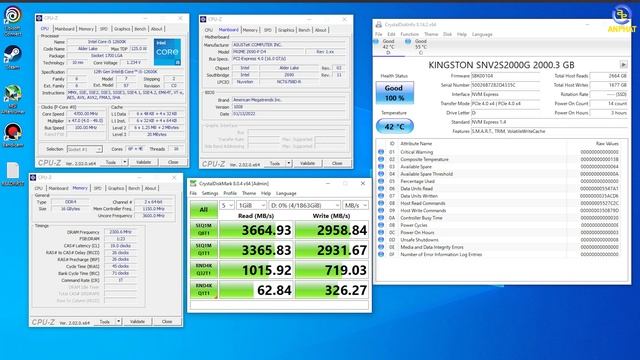Click the CrystalDiskInfo title bar icon
640x360 pixels.
point(379,25)
